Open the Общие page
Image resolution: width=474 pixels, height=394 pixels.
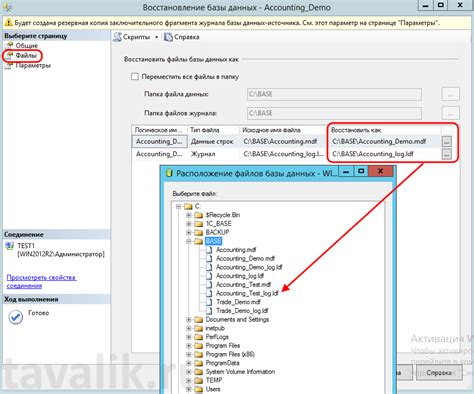click(26, 45)
